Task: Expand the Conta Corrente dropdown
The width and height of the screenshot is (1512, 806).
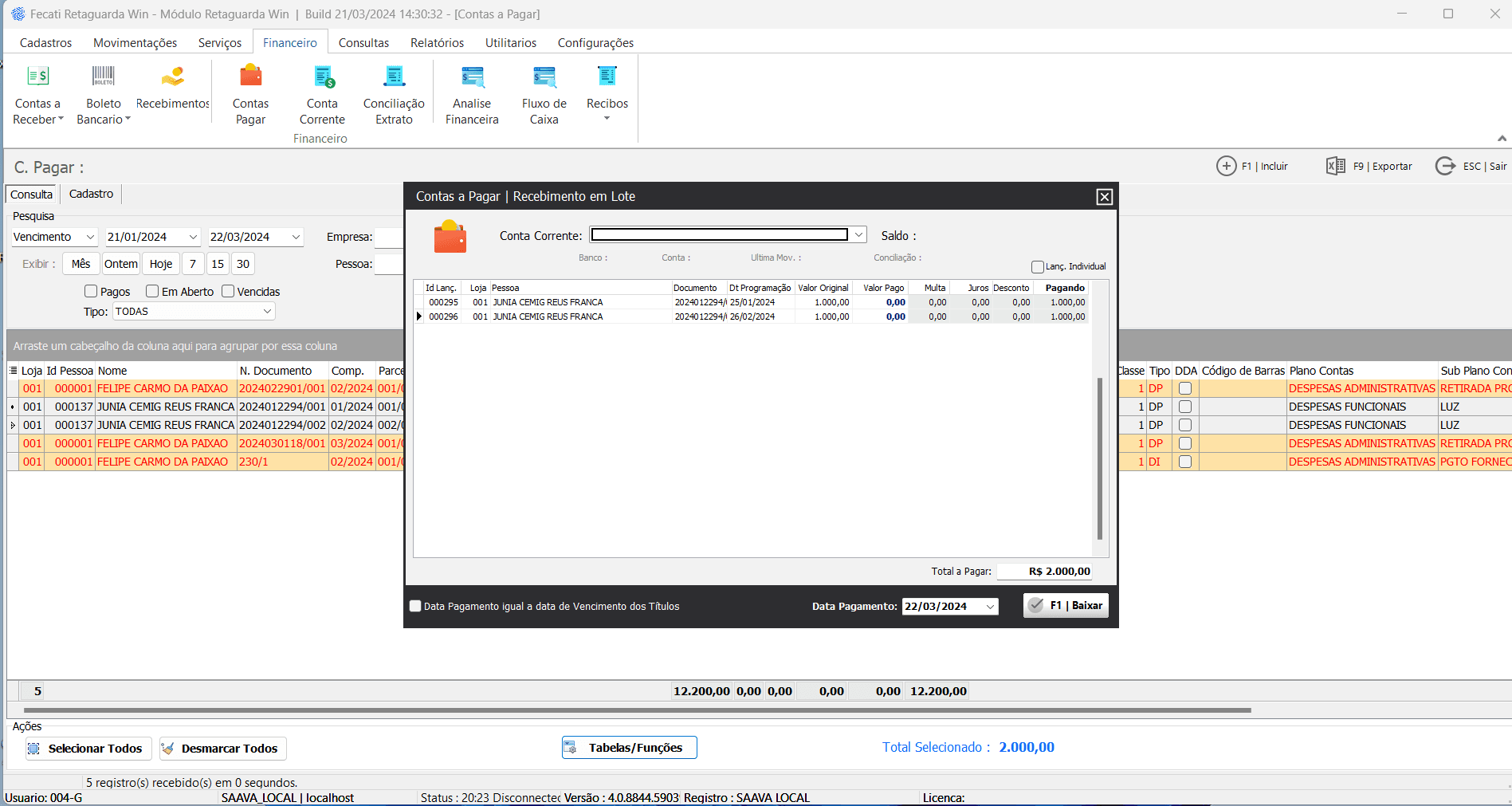Action: 858,235
